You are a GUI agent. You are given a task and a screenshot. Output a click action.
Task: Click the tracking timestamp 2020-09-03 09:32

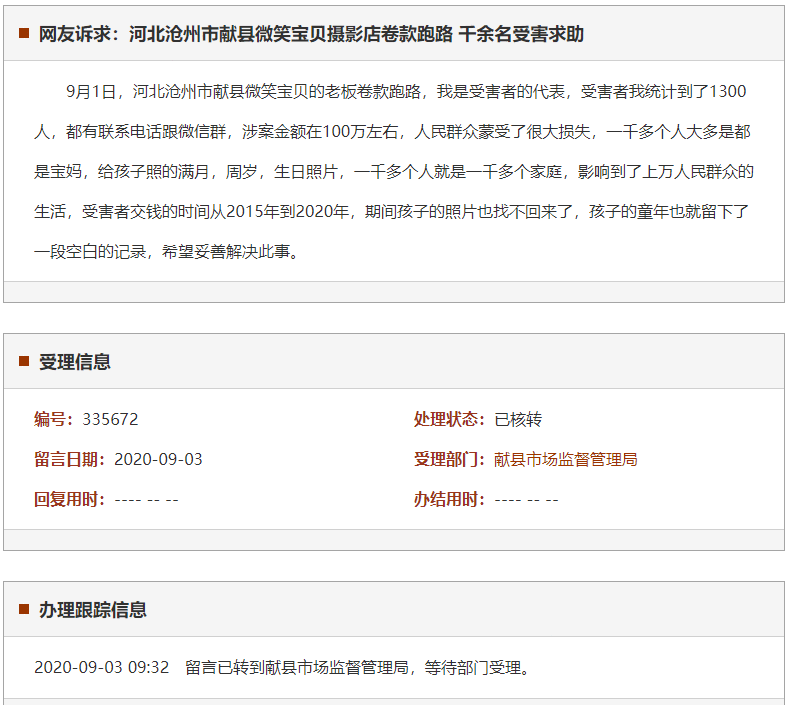pyautogui.click(x=101, y=667)
